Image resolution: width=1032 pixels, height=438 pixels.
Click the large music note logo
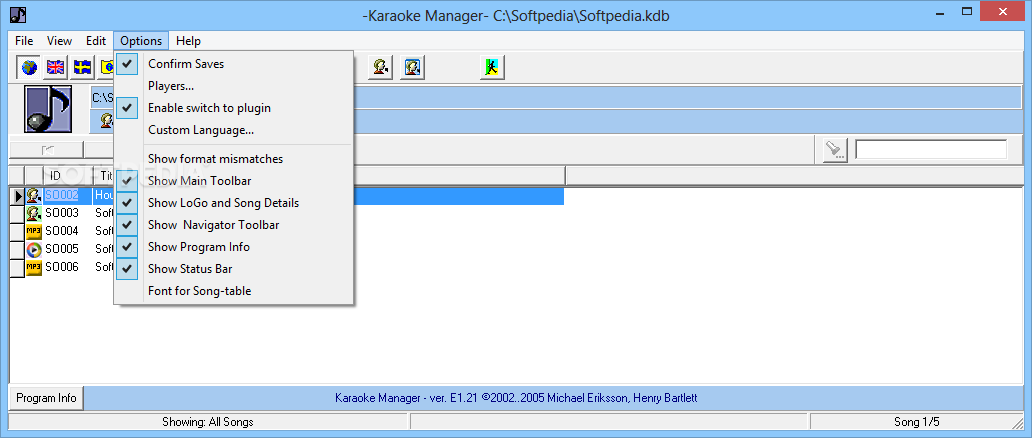click(48, 109)
